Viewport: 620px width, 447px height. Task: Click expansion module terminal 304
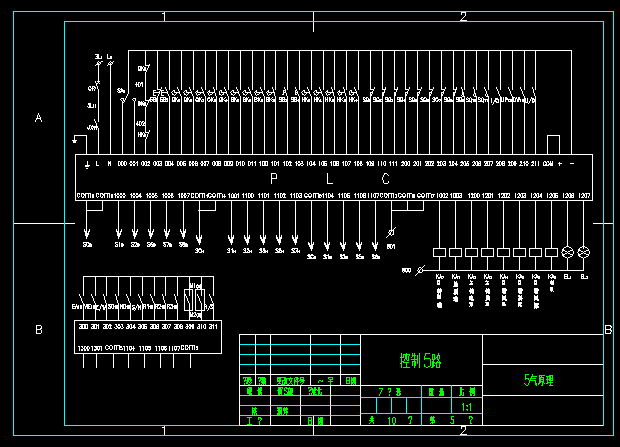pyautogui.click(x=130, y=327)
